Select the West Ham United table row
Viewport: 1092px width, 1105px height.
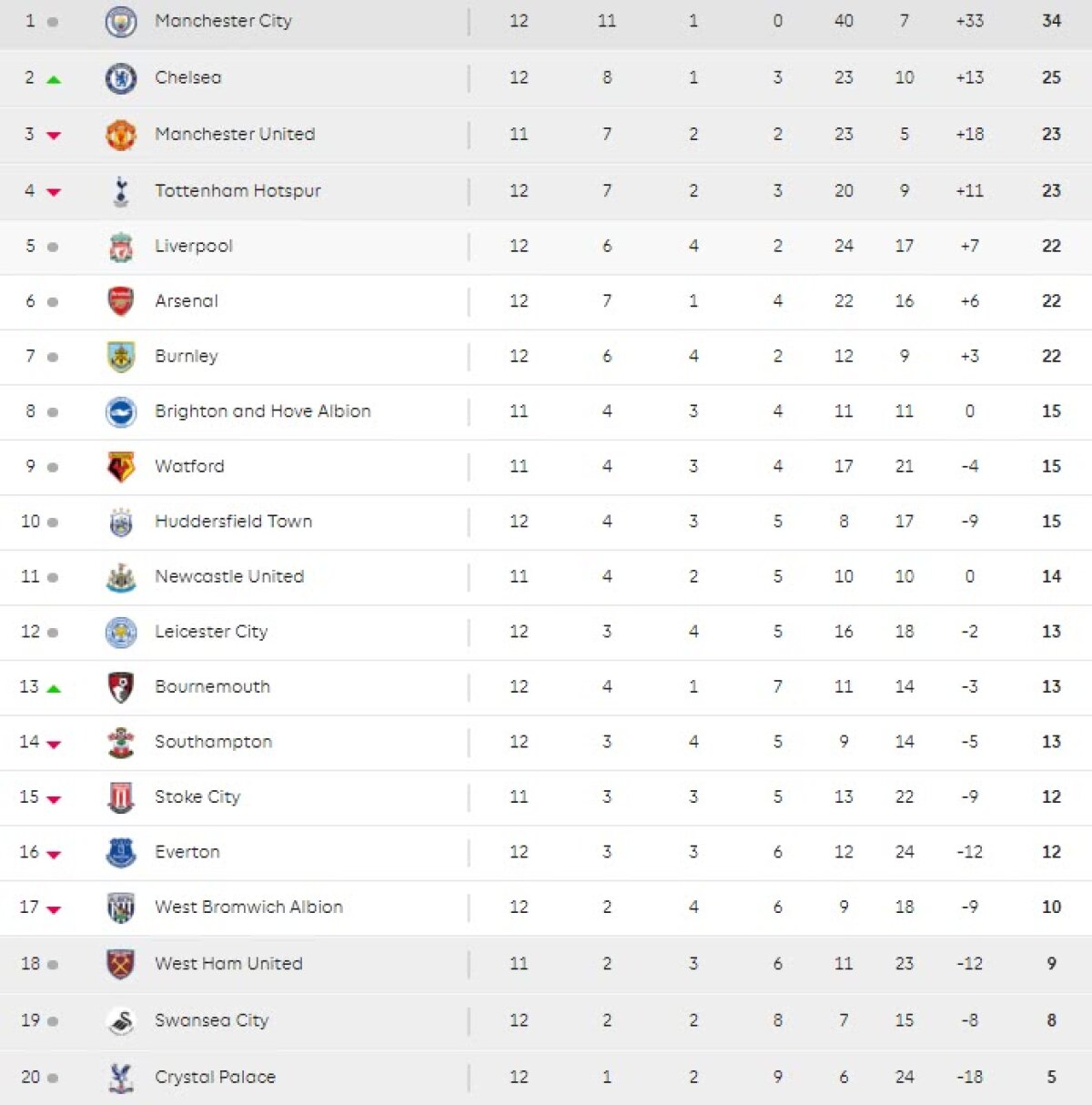(x=546, y=964)
